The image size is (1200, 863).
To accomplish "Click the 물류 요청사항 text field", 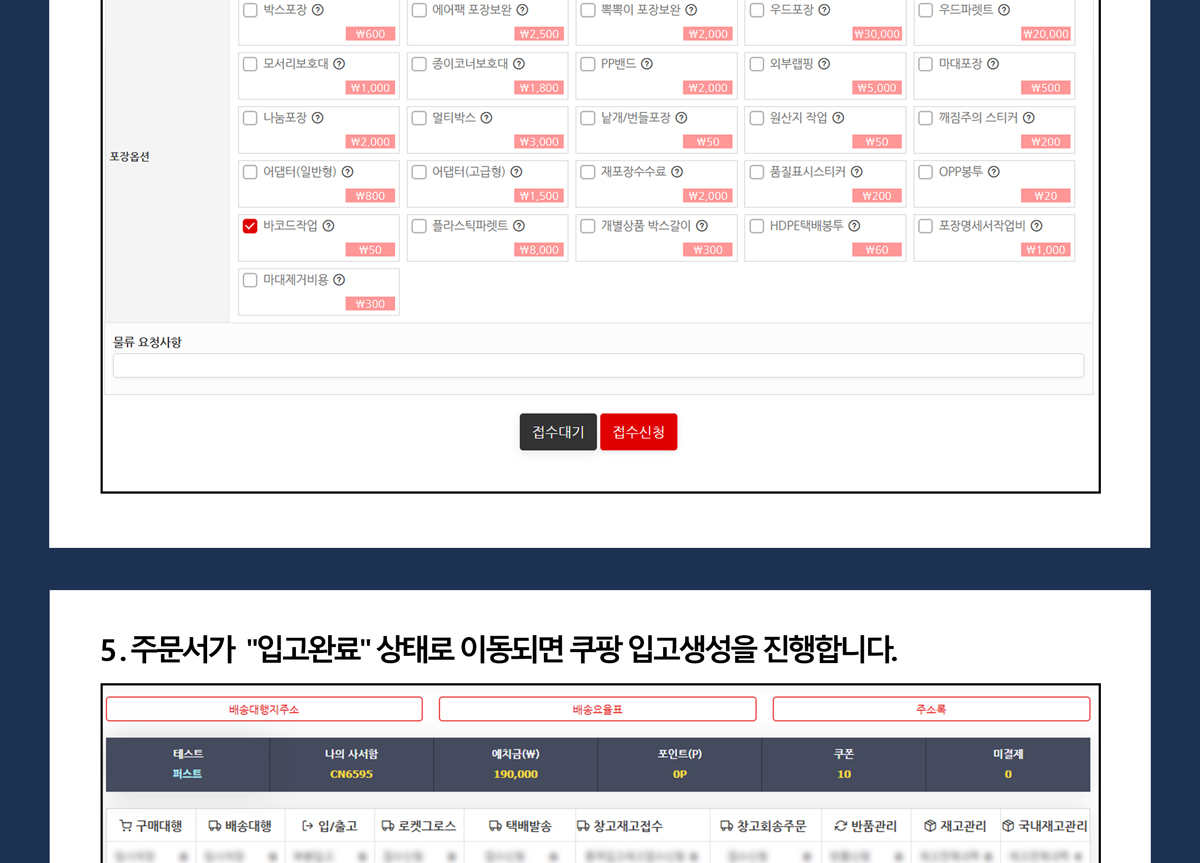I will pos(598,366).
